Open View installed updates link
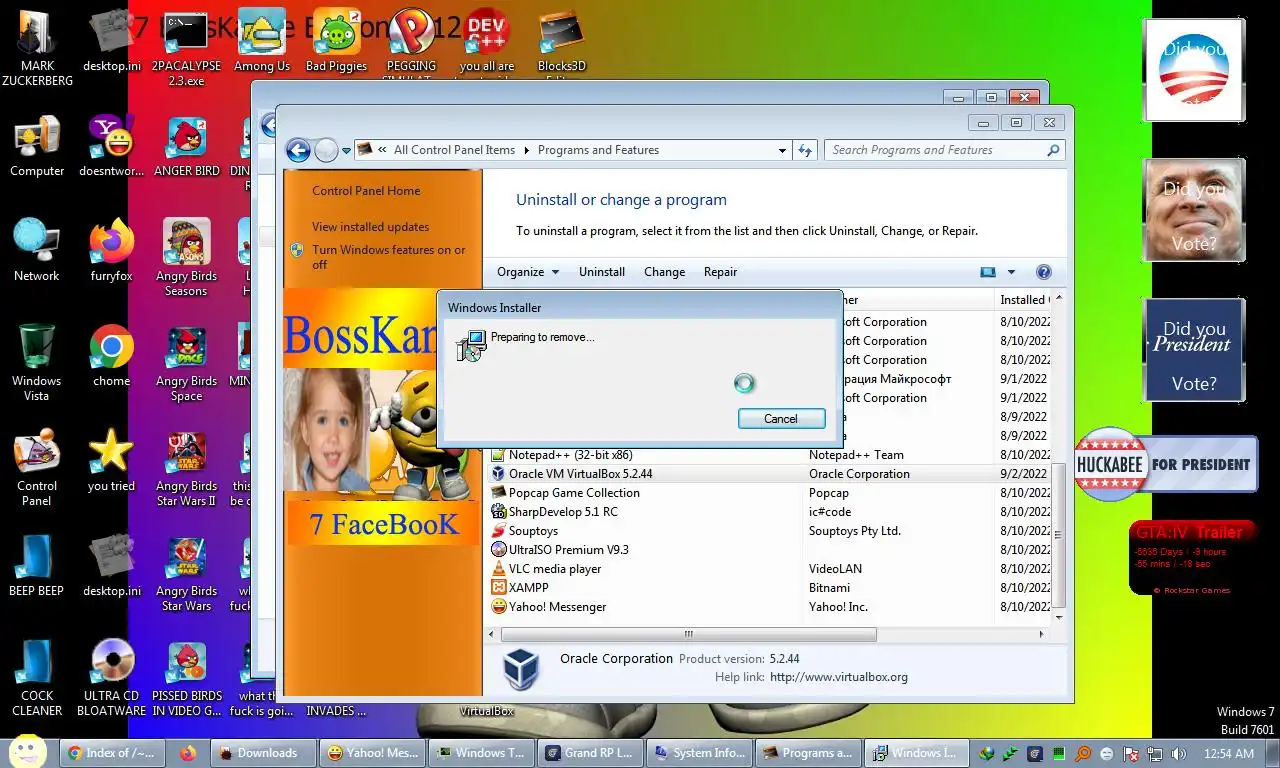This screenshot has width=1280, height=768. [x=370, y=227]
